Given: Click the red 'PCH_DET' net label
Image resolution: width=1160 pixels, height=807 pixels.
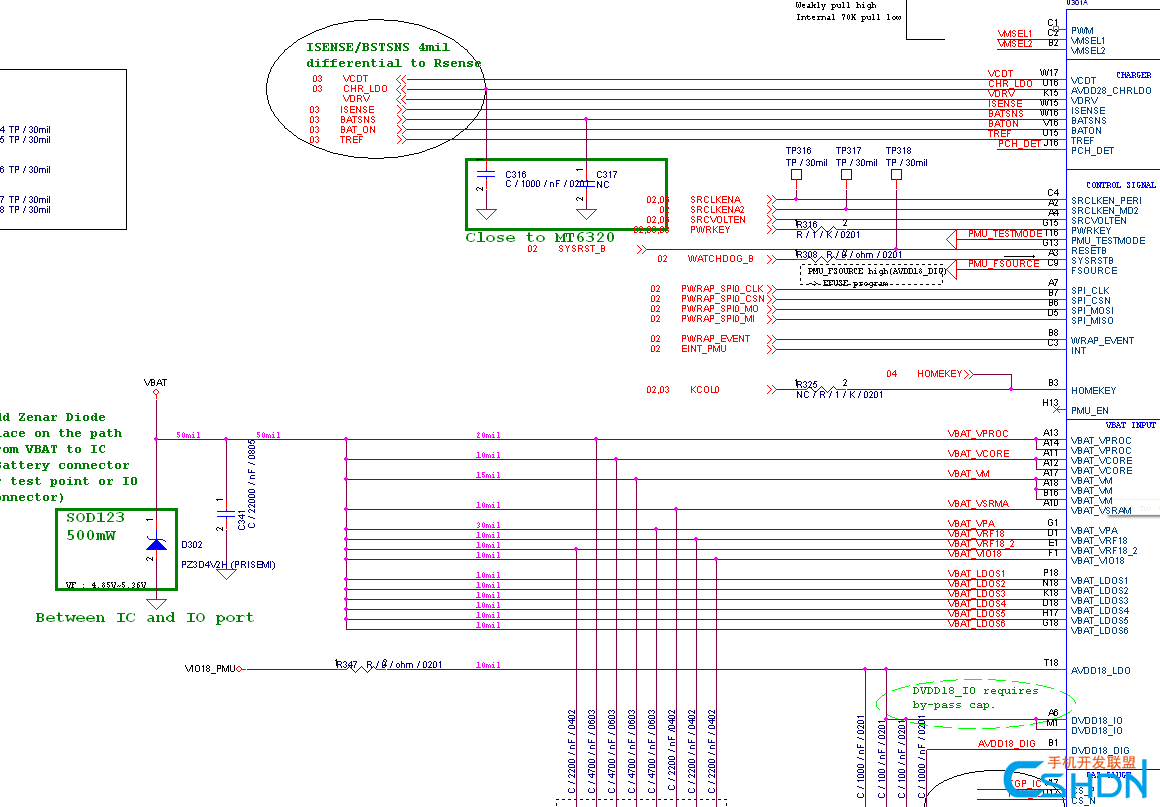Looking at the screenshot, I should pyautogui.click(x=1019, y=144).
